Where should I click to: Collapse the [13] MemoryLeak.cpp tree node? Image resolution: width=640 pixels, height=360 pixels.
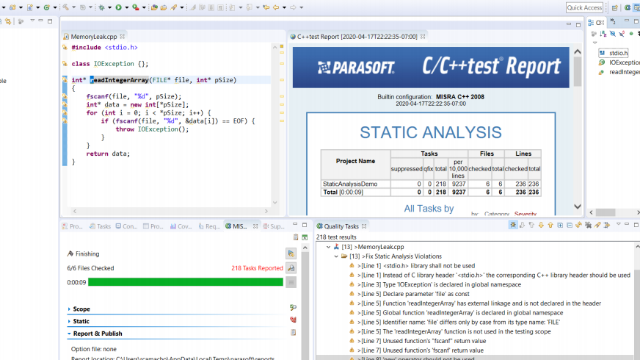(x=328, y=247)
